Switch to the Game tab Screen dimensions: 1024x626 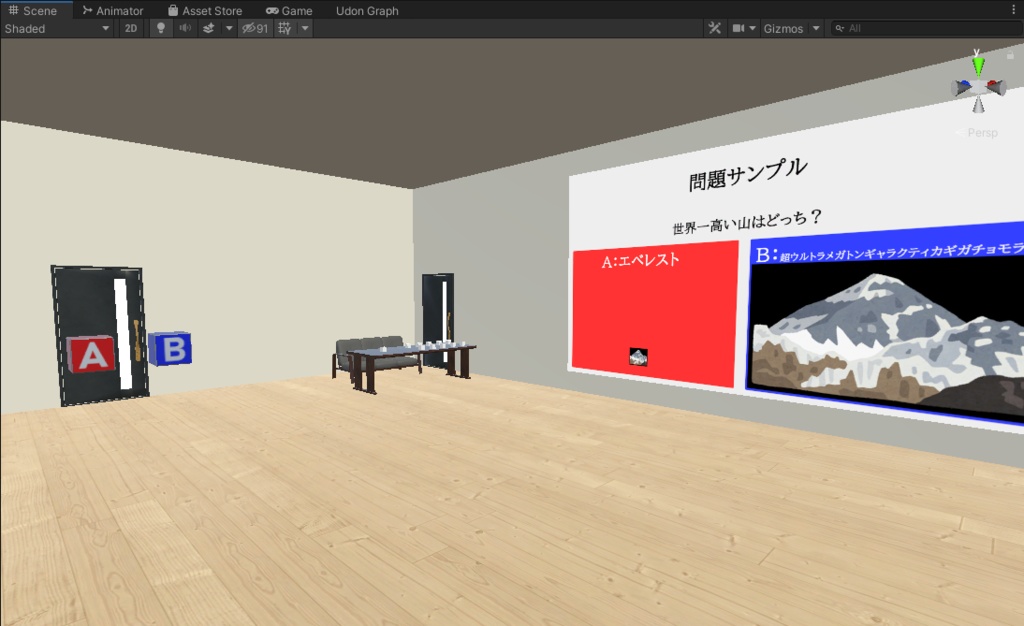[290, 10]
